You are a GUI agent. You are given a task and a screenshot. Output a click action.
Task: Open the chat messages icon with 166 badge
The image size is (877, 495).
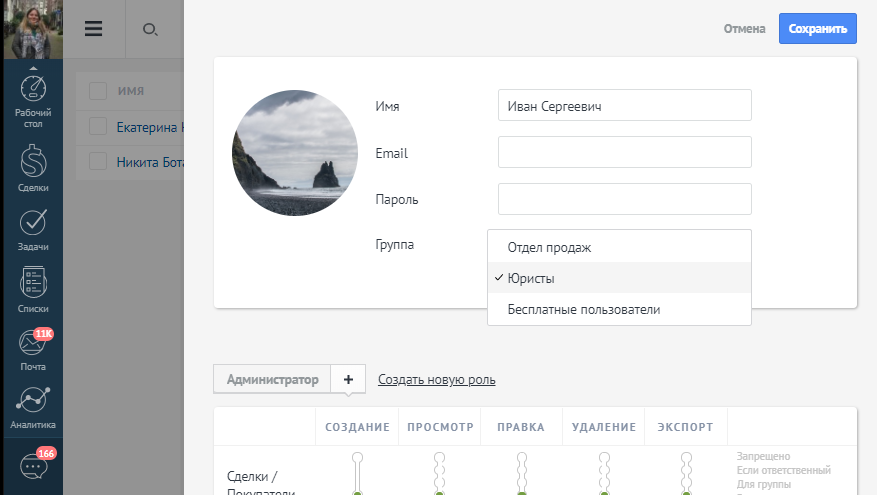point(34,467)
